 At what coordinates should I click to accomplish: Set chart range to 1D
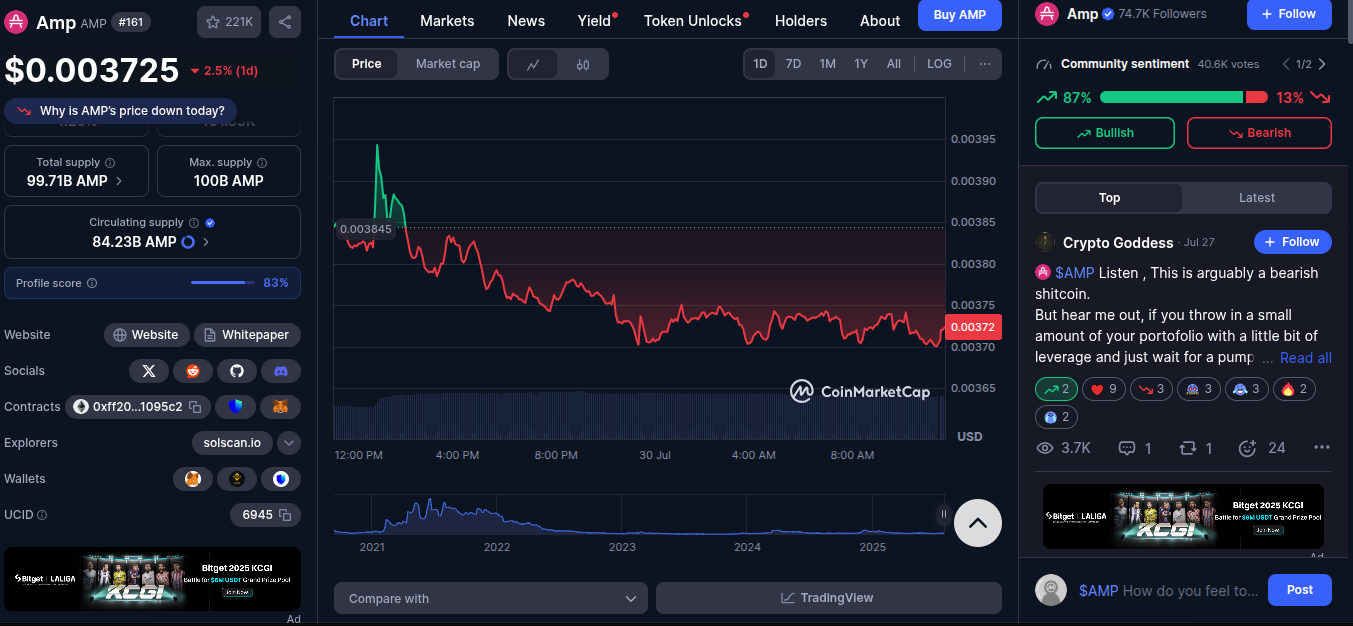[x=760, y=64]
